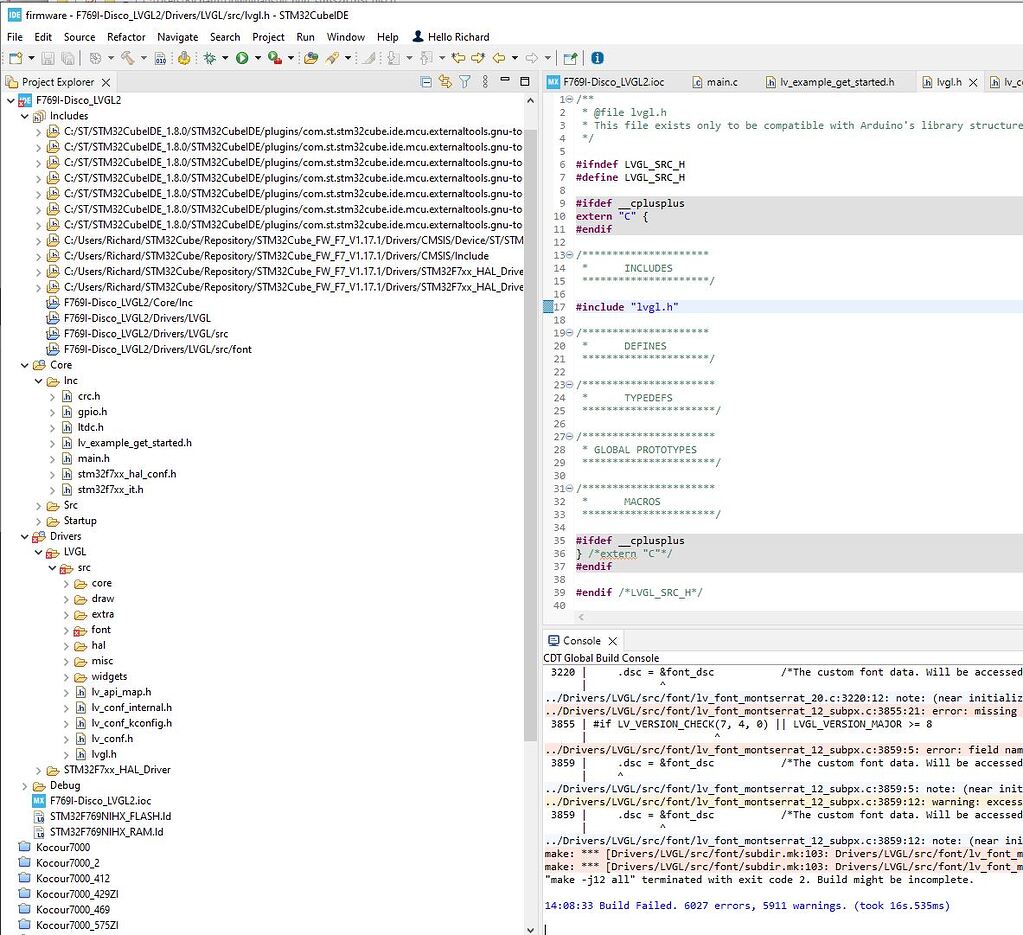The height and width of the screenshot is (935, 1023).
Task: Start debugging with the bug icon
Action: pos(209,59)
